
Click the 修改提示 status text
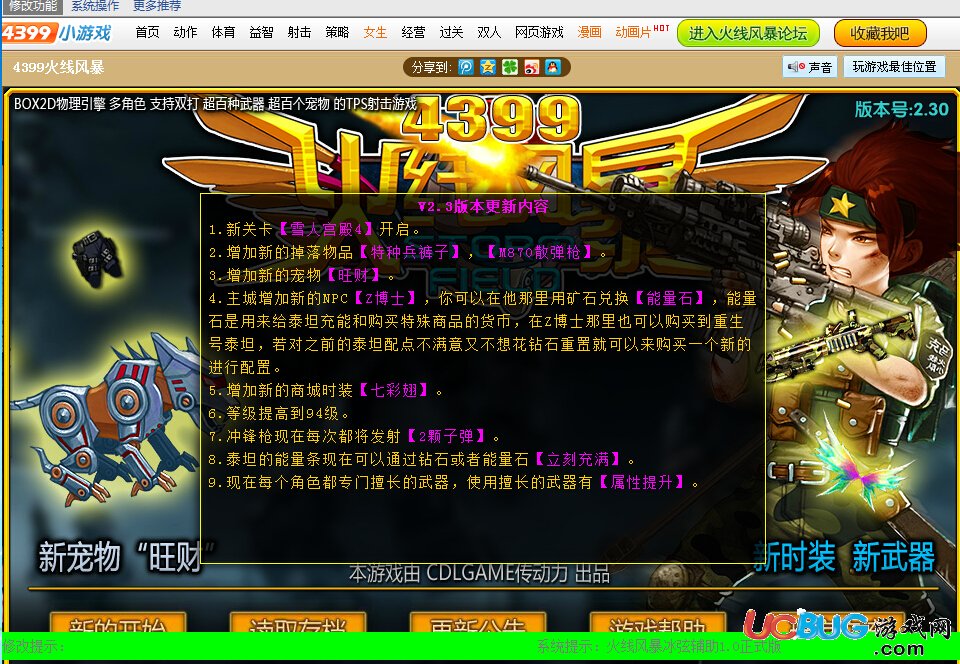(33, 646)
